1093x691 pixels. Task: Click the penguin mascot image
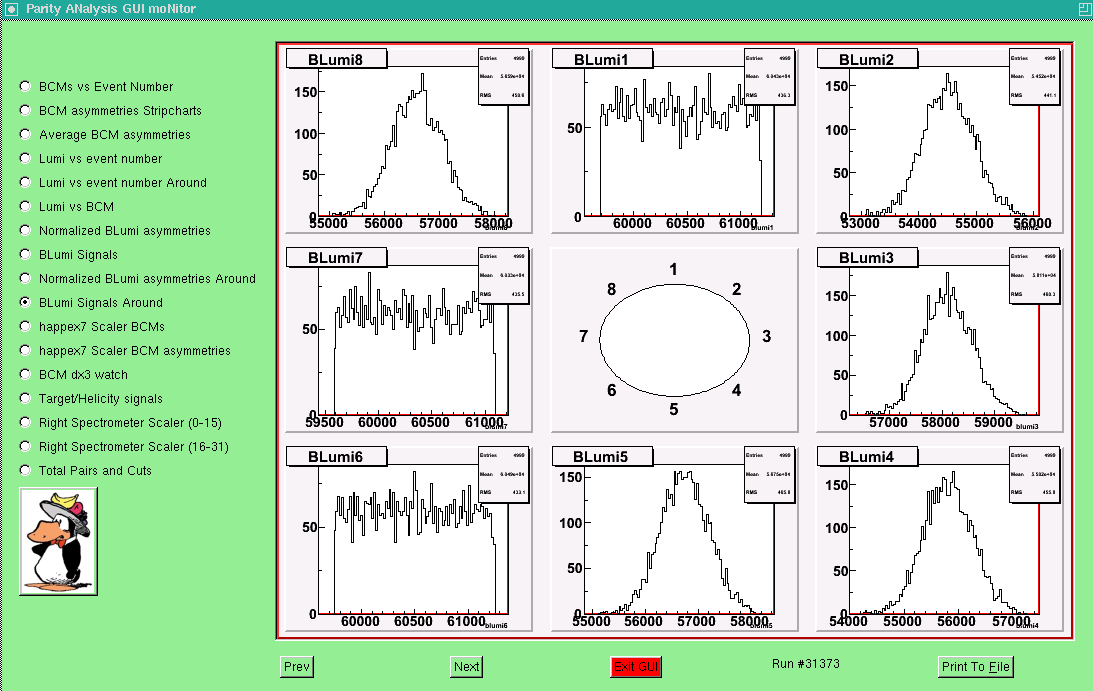59,542
